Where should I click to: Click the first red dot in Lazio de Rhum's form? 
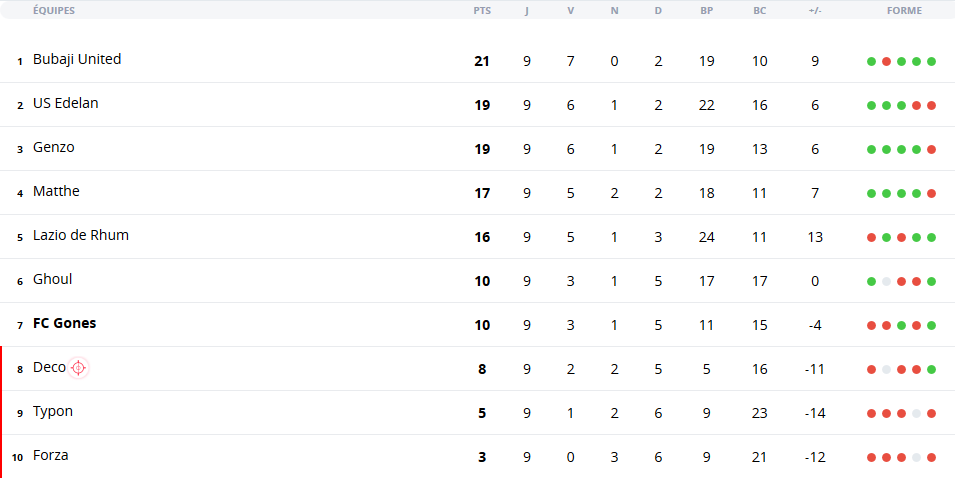pyautogui.click(x=872, y=238)
